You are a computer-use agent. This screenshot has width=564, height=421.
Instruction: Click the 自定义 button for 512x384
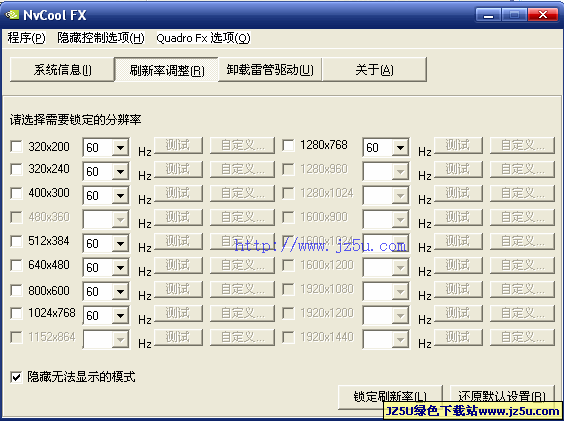click(242, 241)
